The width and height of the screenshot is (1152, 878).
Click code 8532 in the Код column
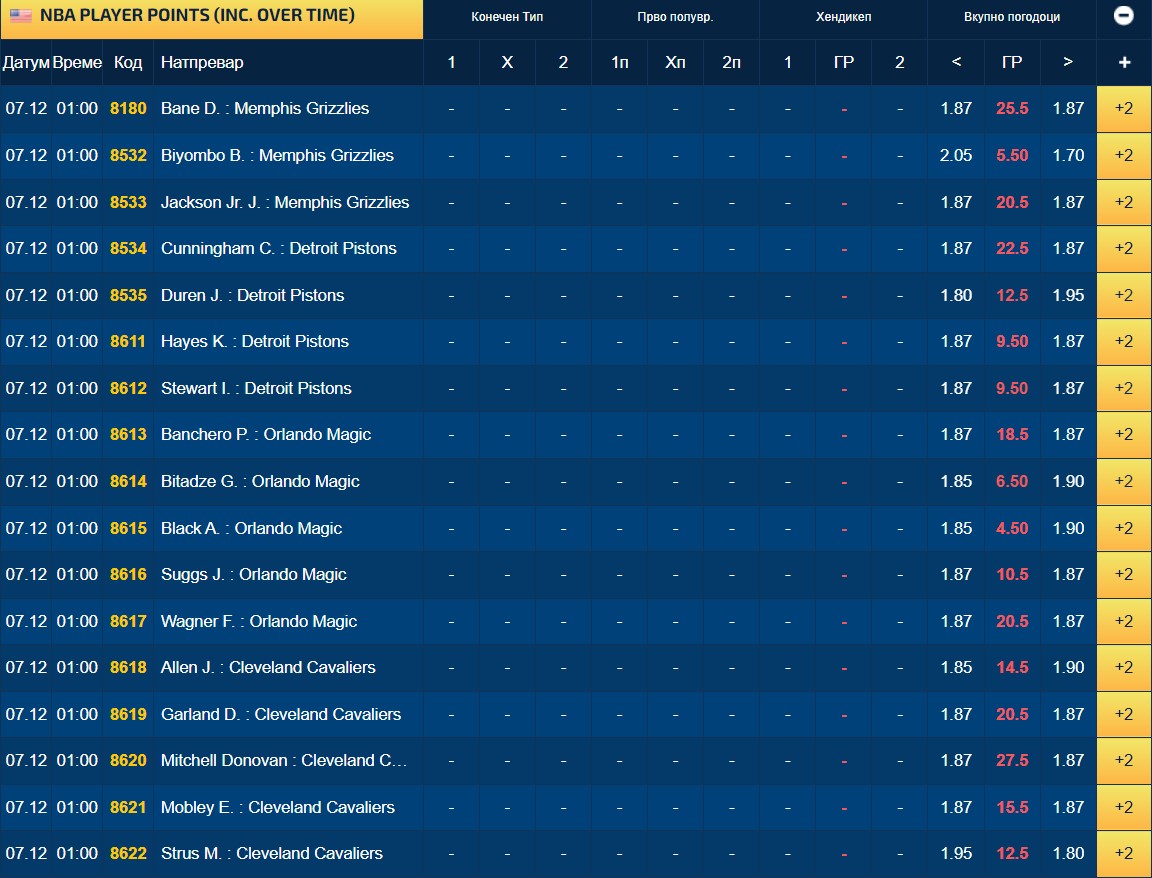tap(129, 155)
